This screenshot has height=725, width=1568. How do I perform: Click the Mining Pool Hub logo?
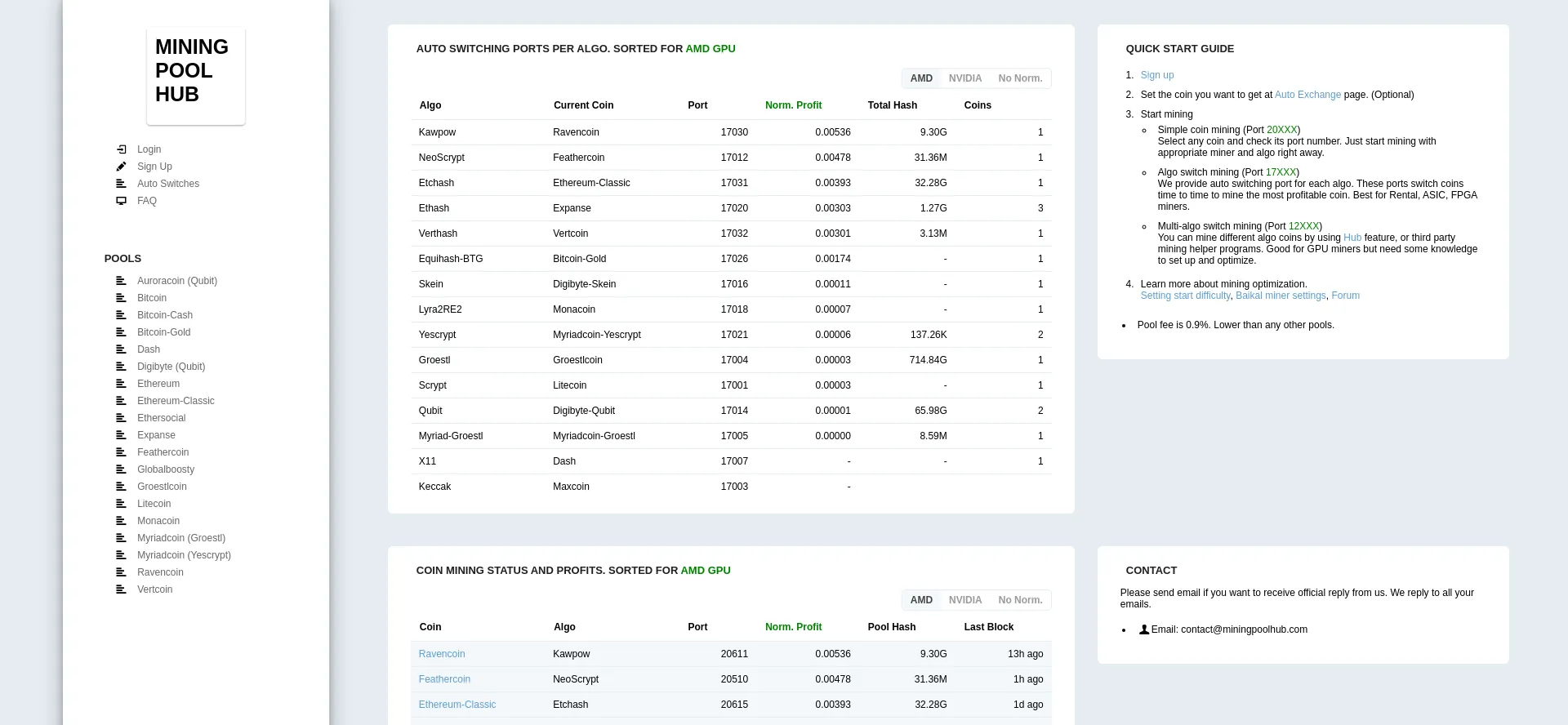(x=195, y=75)
